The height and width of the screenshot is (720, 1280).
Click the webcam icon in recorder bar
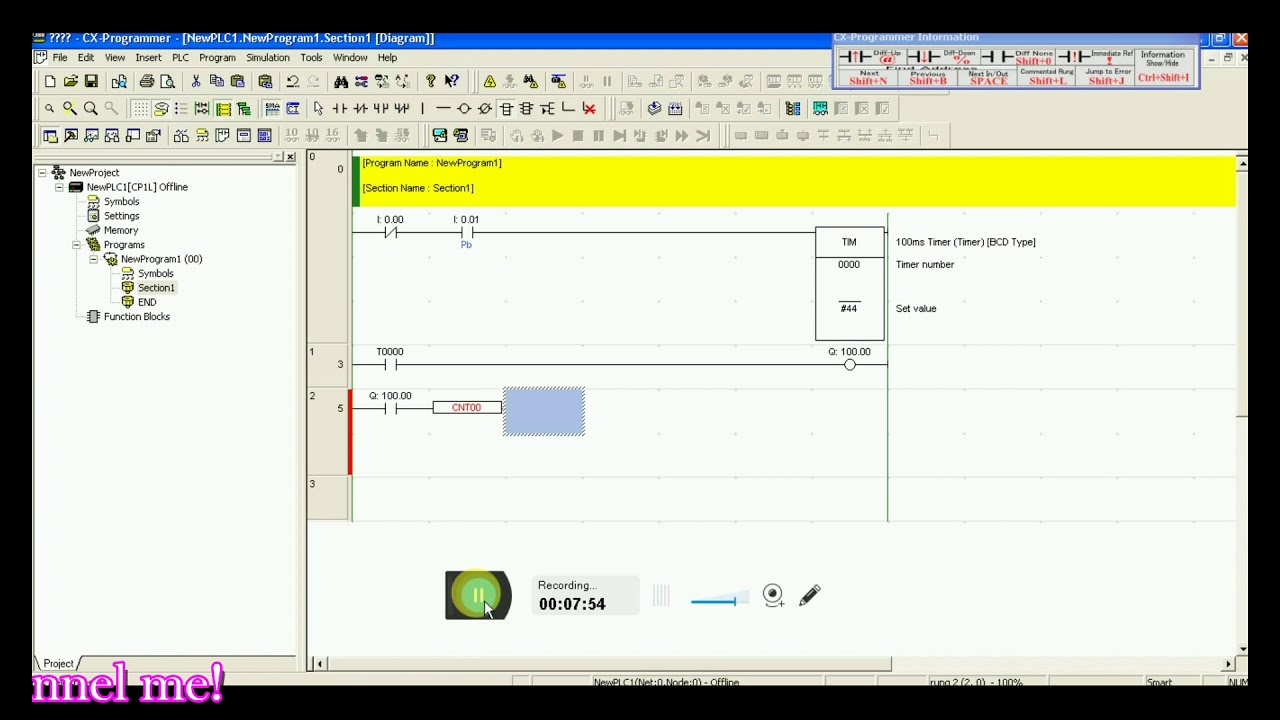point(773,596)
